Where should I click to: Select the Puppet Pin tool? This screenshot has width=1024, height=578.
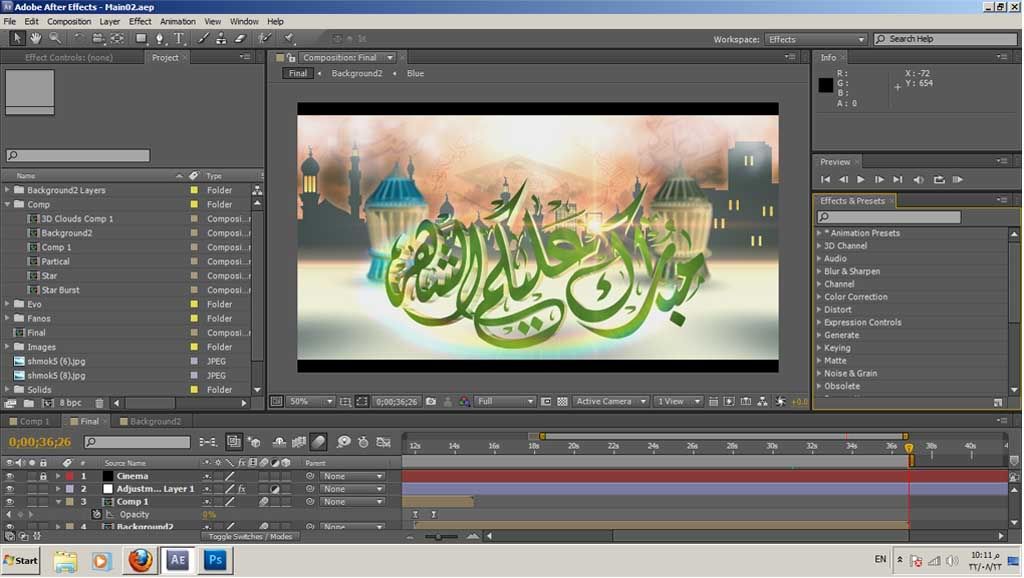pos(289,39)
